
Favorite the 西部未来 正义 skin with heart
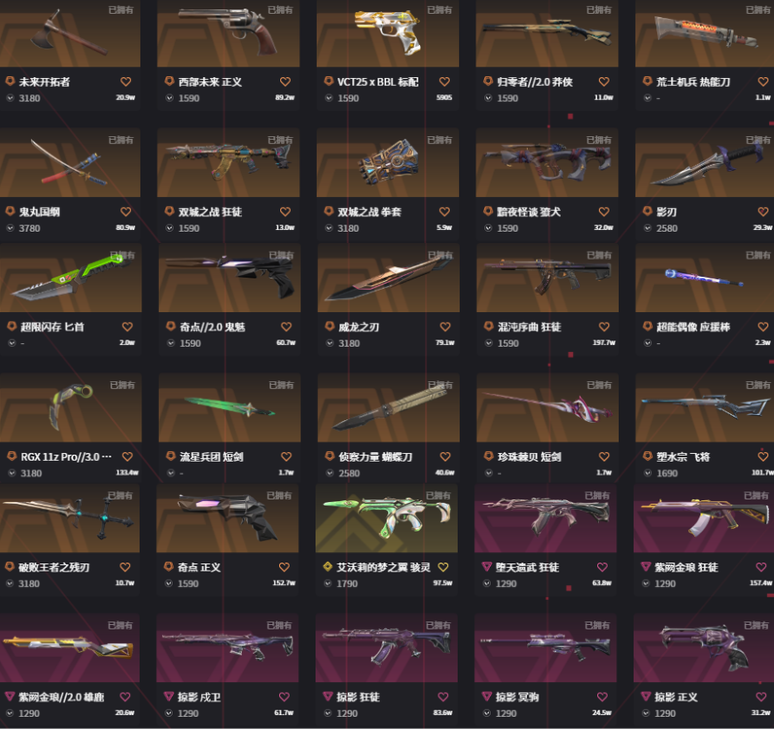click(x=285, y=81)
